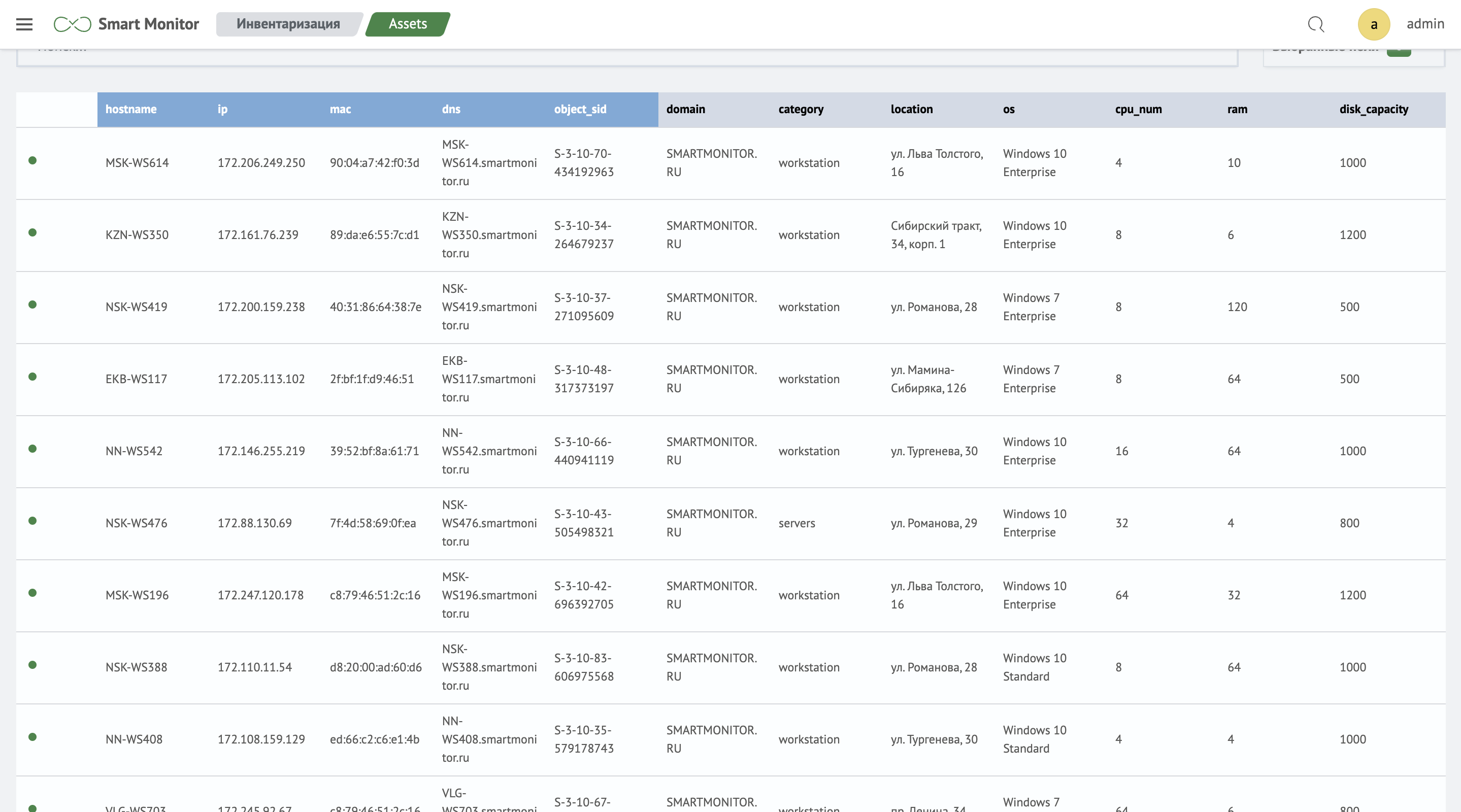Sort by the cpu_num column header

tap(1138, 109)
